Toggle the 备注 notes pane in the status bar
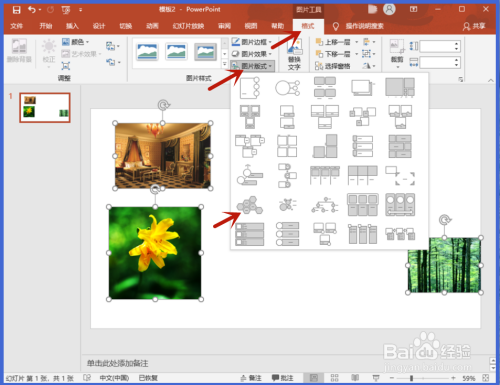Screen dimensions: 500x385 [251, 378]
